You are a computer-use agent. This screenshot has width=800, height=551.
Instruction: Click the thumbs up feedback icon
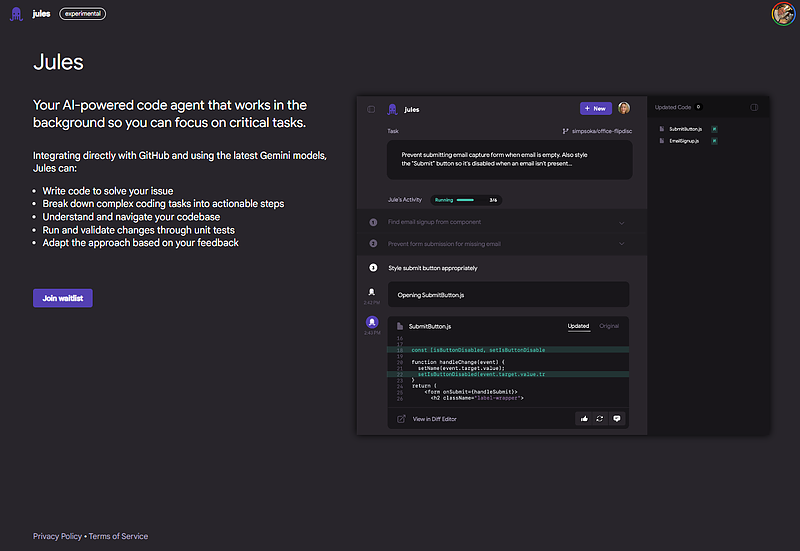pyautogui.click(x=583, y=418)
